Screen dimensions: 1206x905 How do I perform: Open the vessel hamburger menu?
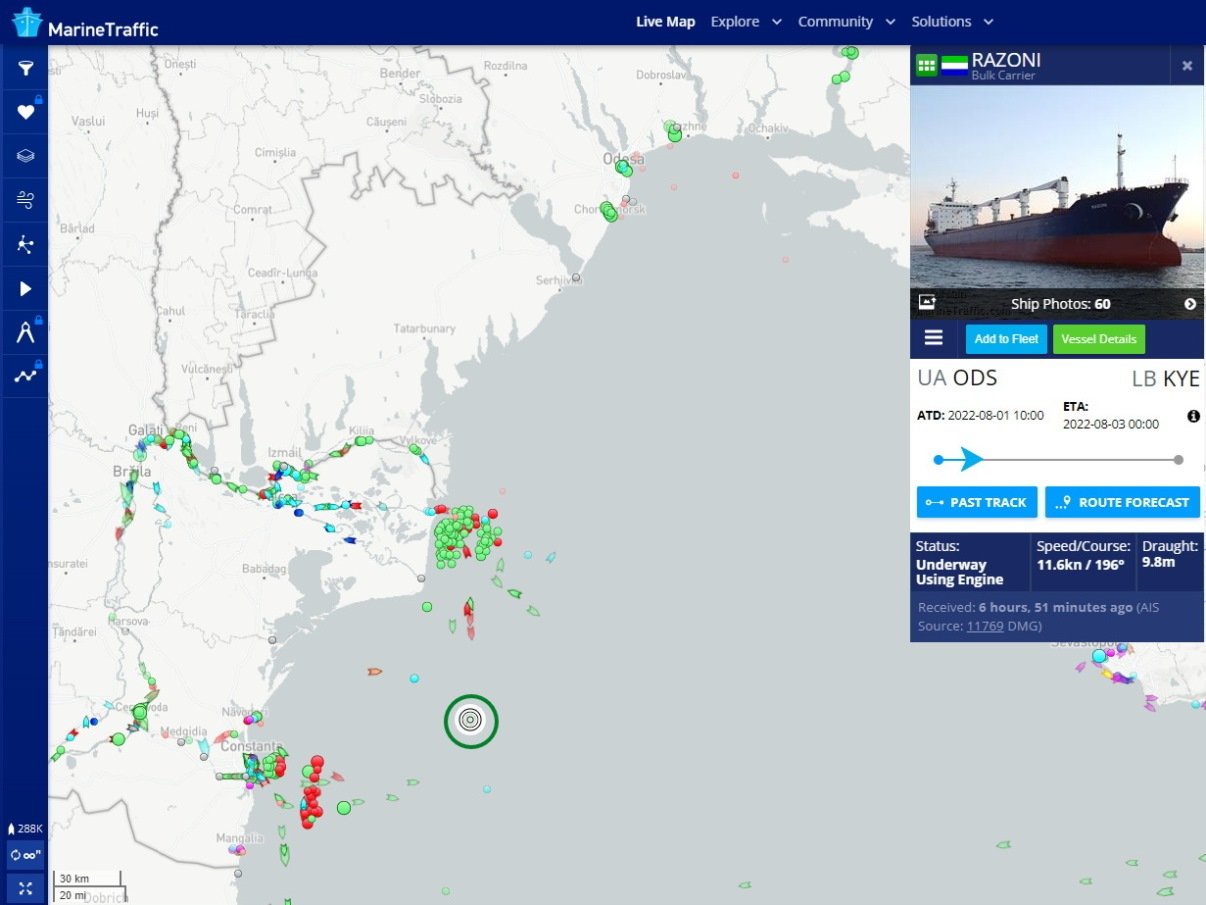coord(933,338)
